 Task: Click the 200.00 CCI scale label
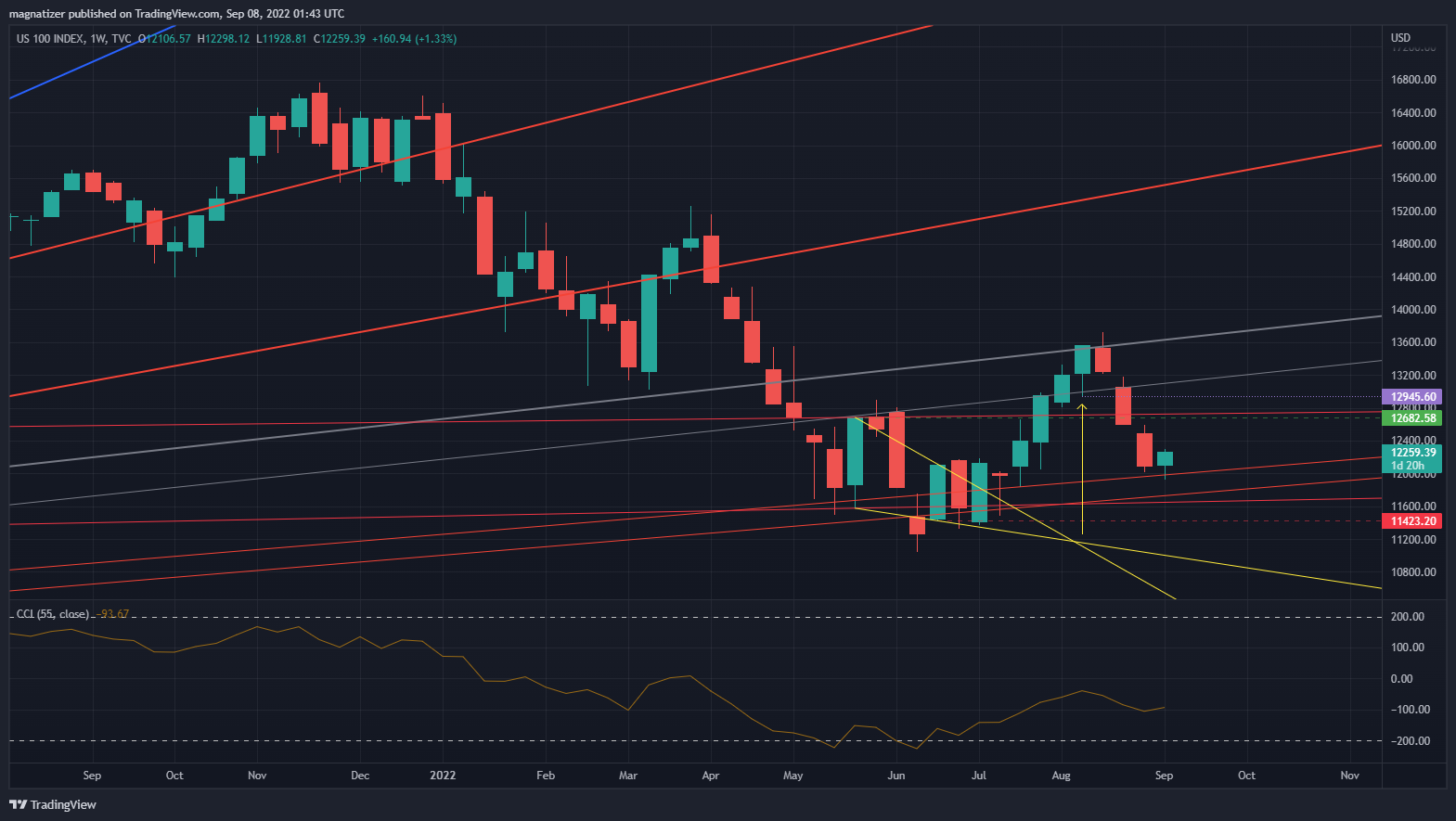pyautogui.click(x=1407, y=617)
